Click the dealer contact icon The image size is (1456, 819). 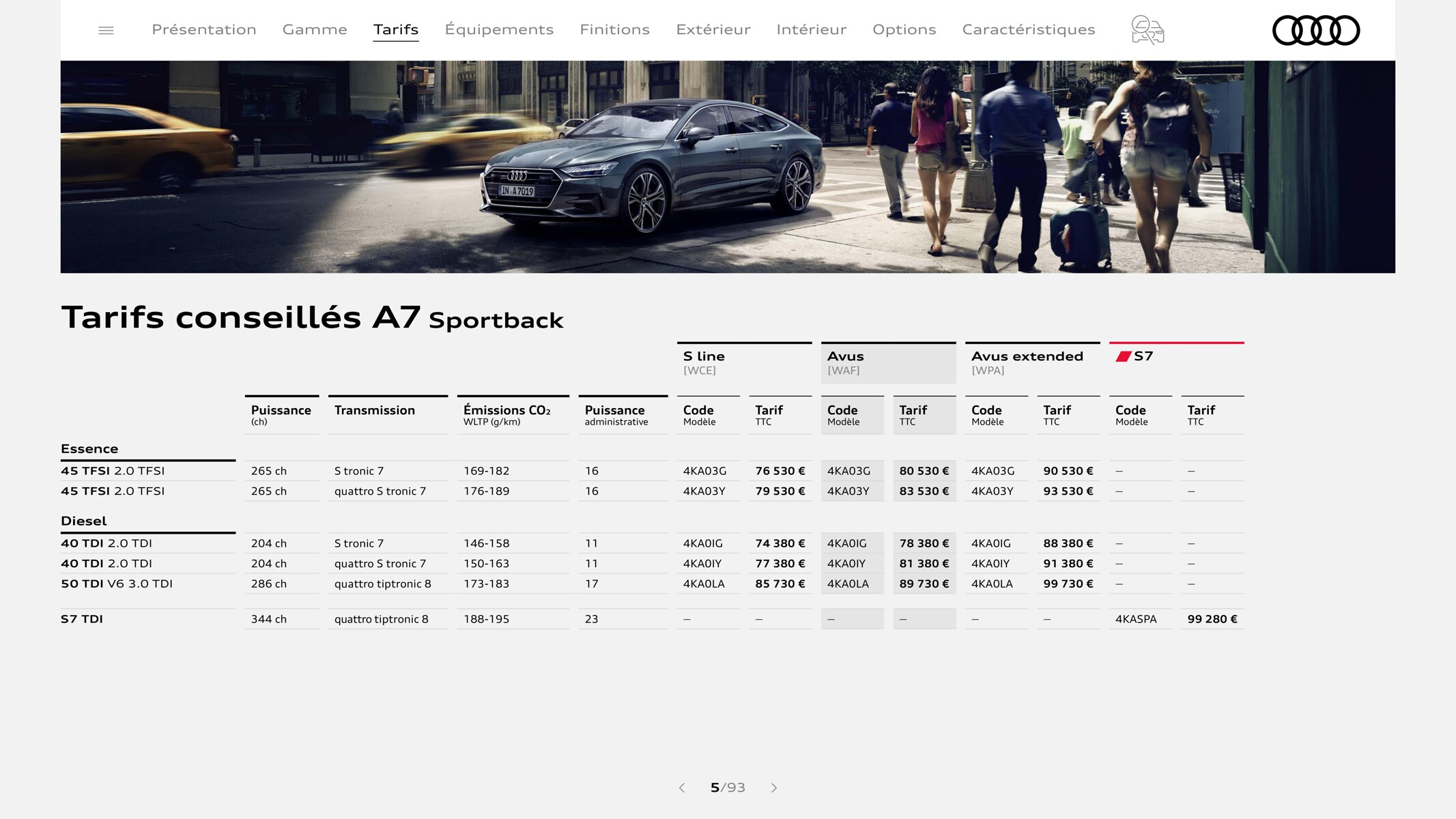point(1147,30)
